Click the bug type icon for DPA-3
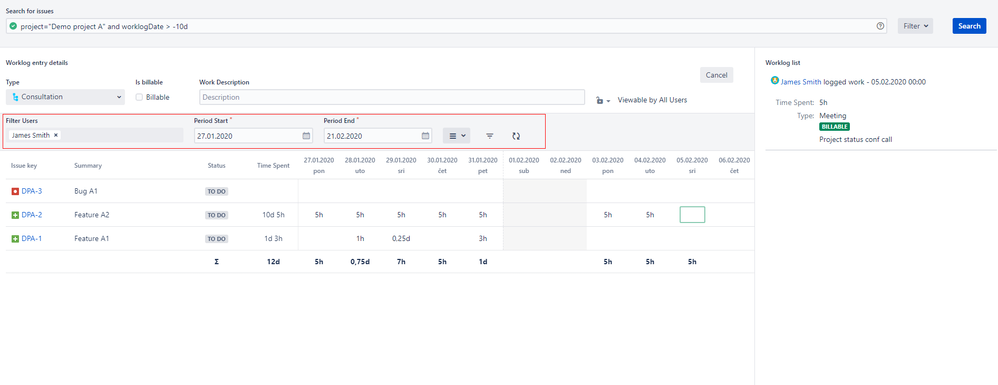This screenshot has height=385, width=998. click(15, 191)
